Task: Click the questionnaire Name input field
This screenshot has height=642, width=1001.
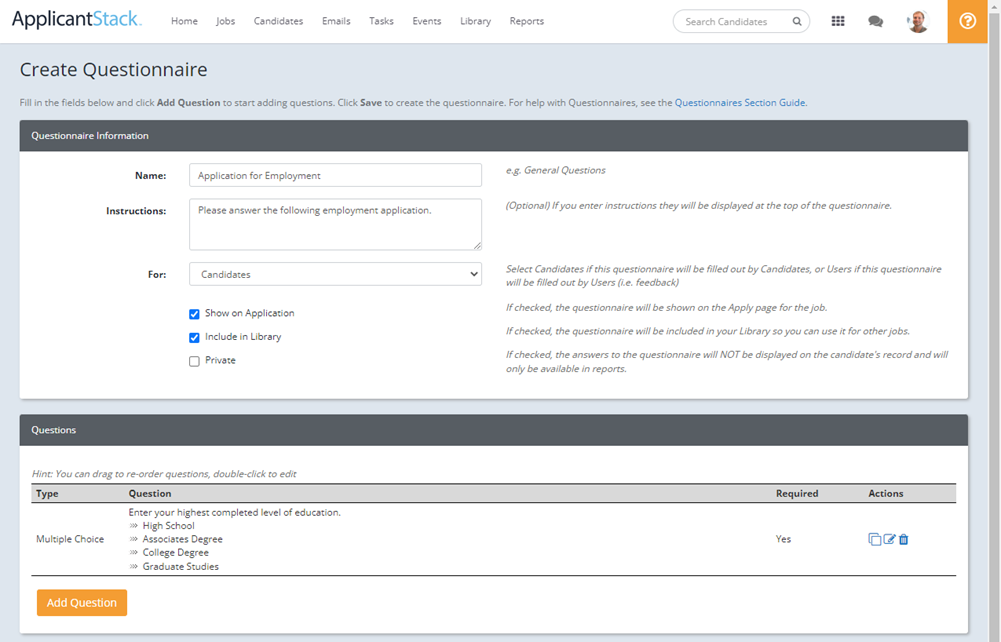Action: click(335, 176)
